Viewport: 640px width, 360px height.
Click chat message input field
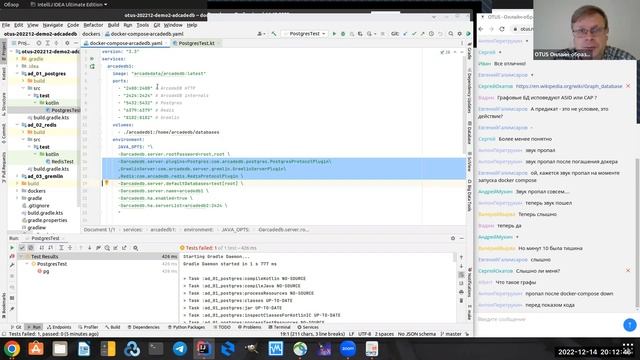[x=549, y=319]
